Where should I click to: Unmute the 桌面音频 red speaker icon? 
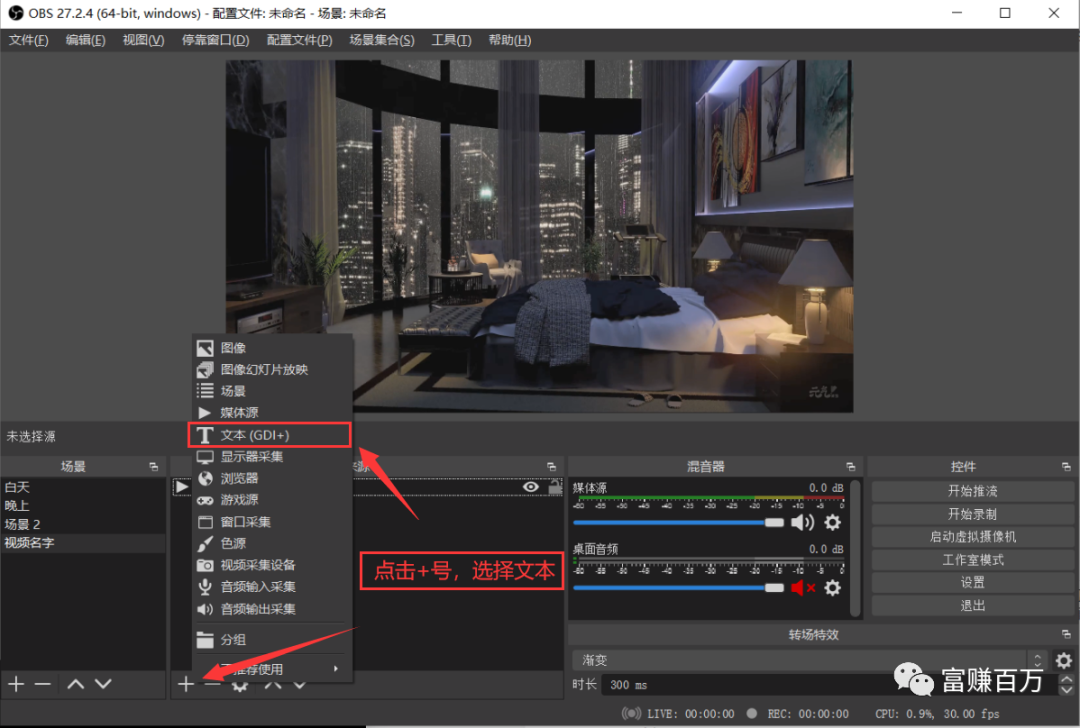pos(802,588)
